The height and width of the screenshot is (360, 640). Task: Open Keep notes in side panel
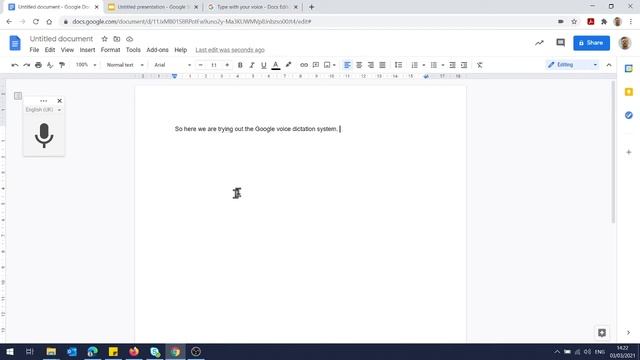[x=629, y=92]
